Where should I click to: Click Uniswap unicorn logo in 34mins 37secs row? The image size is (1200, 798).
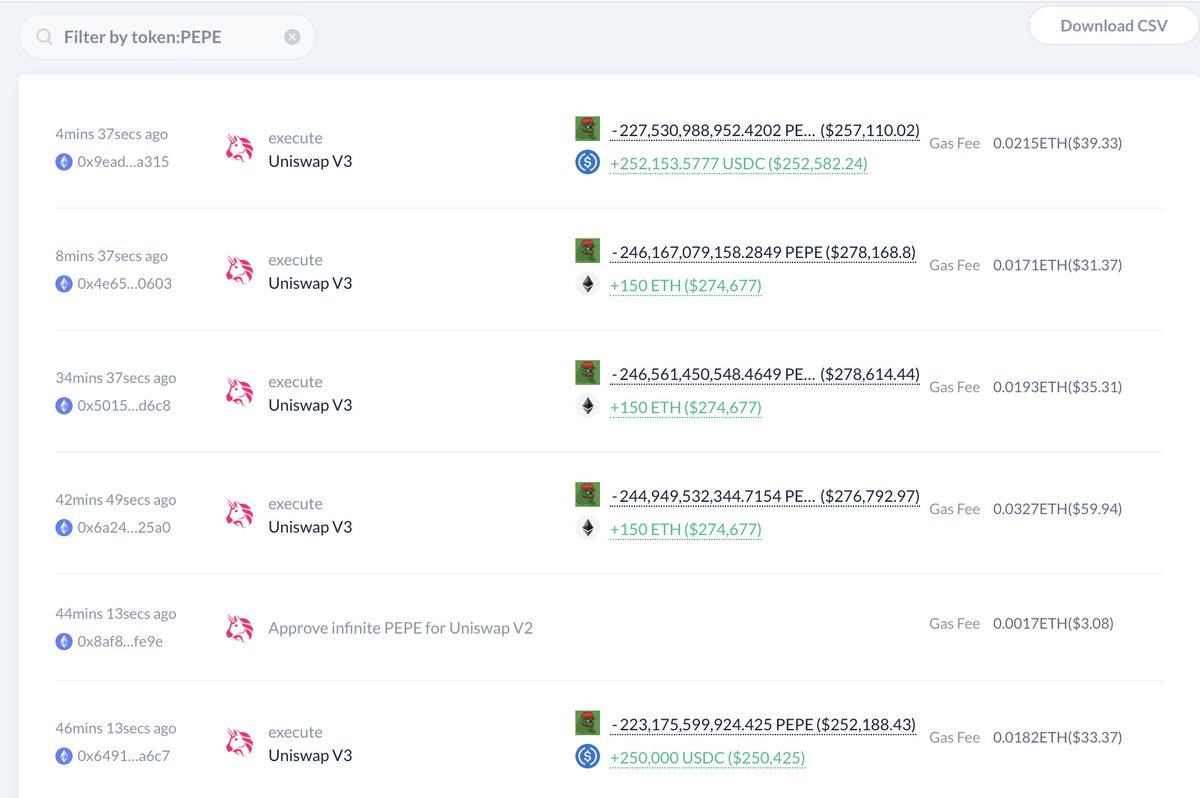(x=239, y=393)
